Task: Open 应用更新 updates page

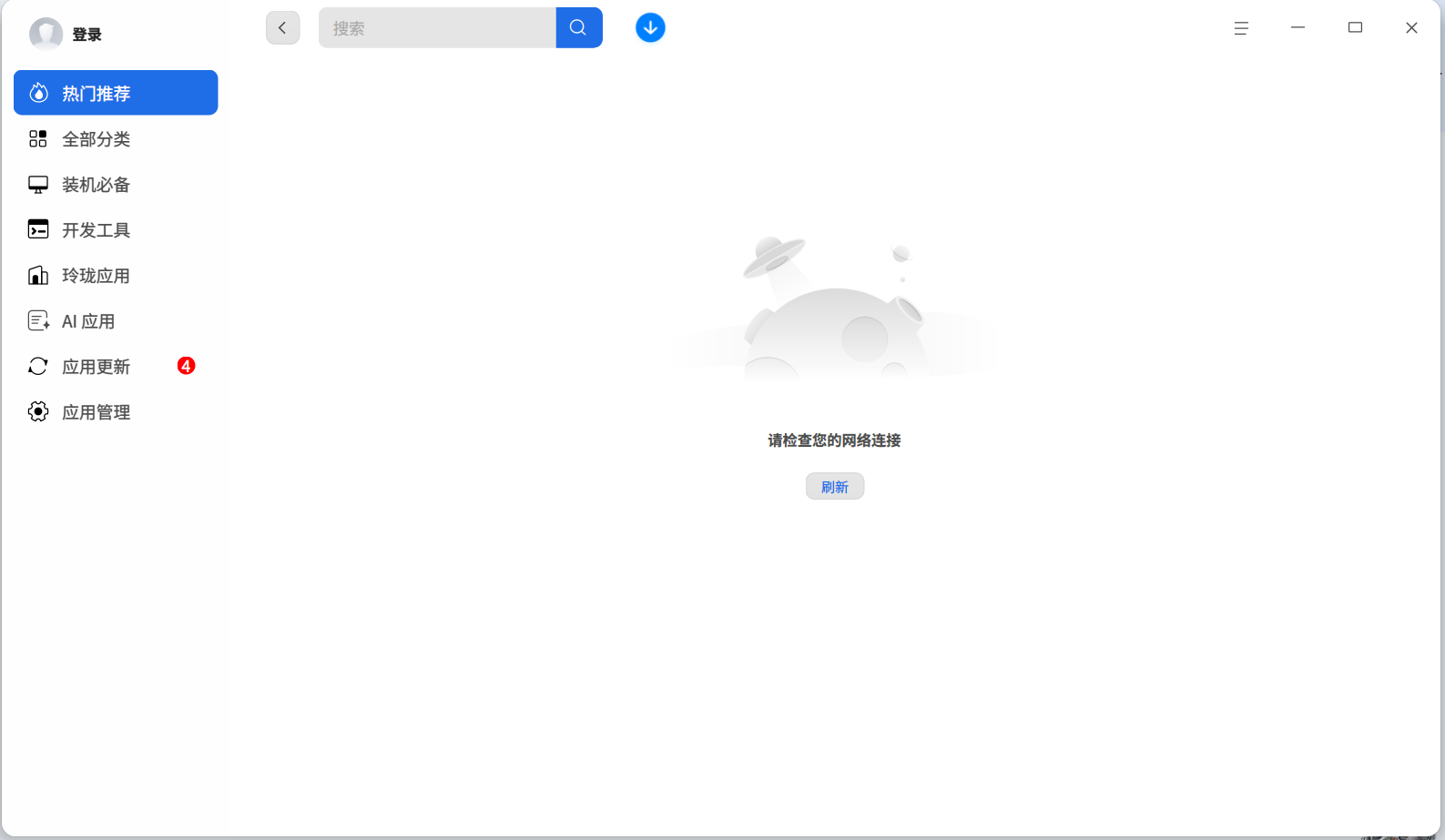Action: point(116,366)
